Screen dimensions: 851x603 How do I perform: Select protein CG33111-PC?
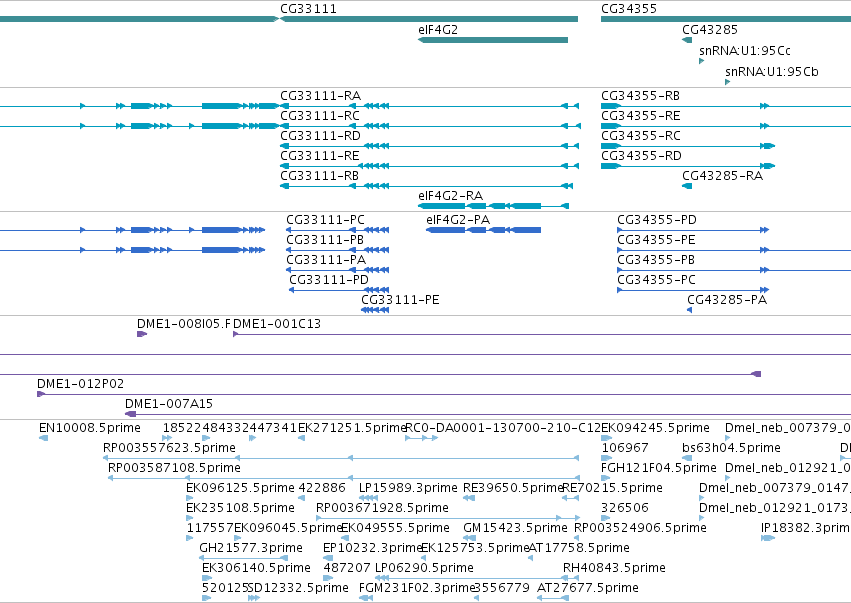click(326, 220)
